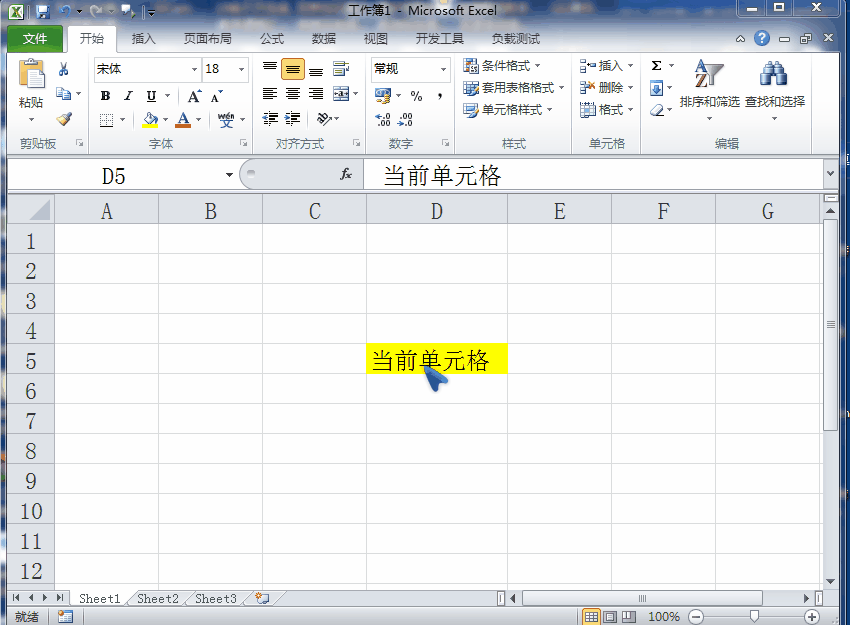Image resolution: width=850 pixels, height=625 pixels.
Task: Click the AutoSum sigma icon
Action: pyautogui.click(x=656, y=66)
